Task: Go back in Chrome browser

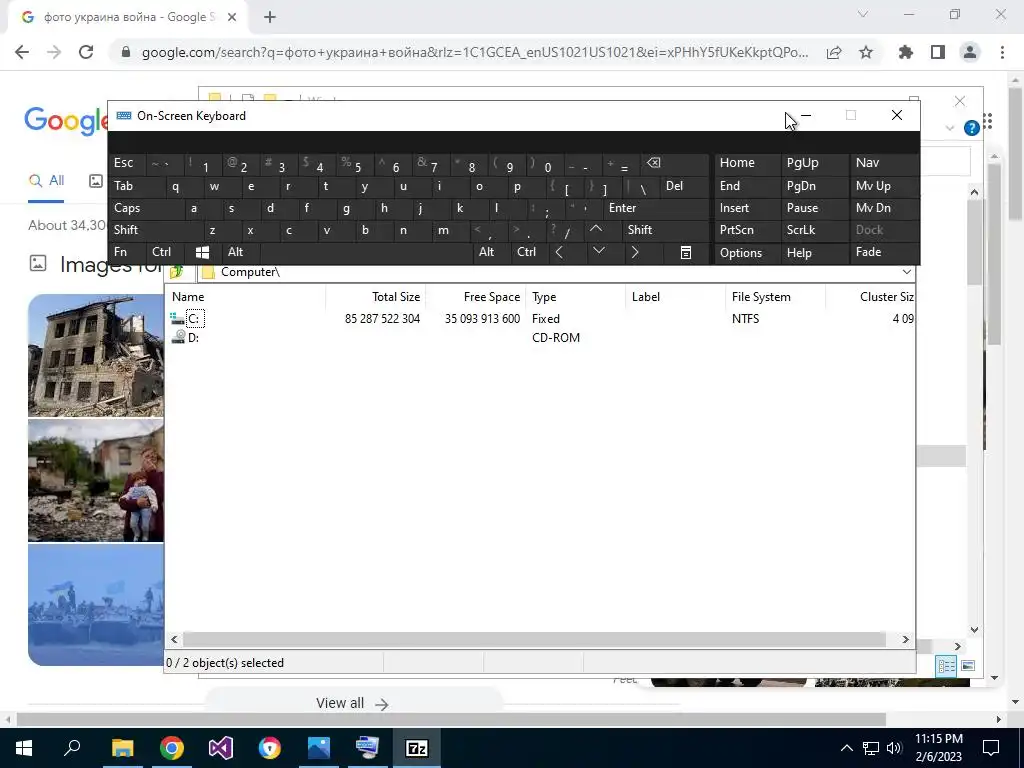Action: pos(22,52)
